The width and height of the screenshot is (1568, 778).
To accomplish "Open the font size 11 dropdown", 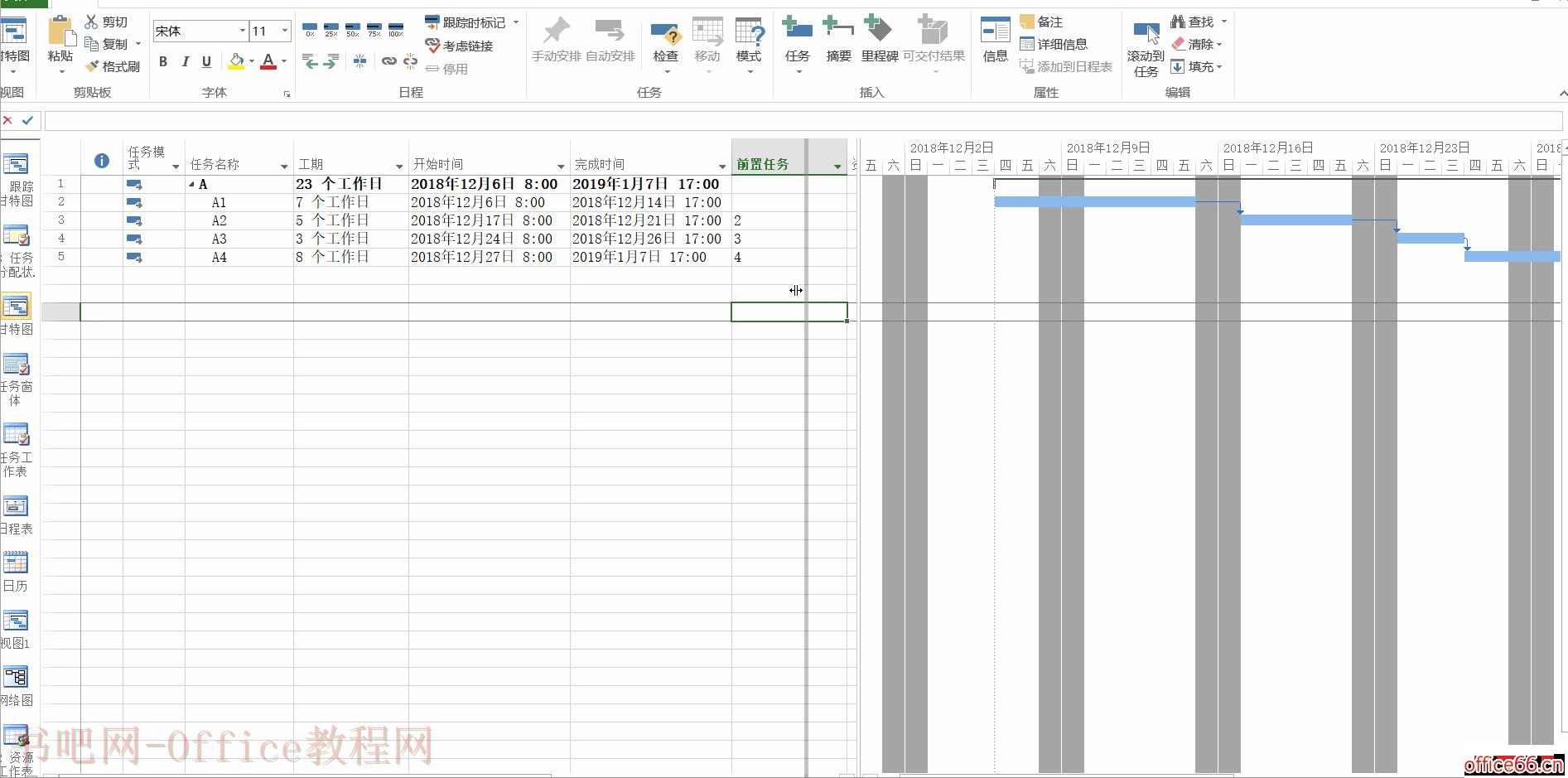I will 285,31.
